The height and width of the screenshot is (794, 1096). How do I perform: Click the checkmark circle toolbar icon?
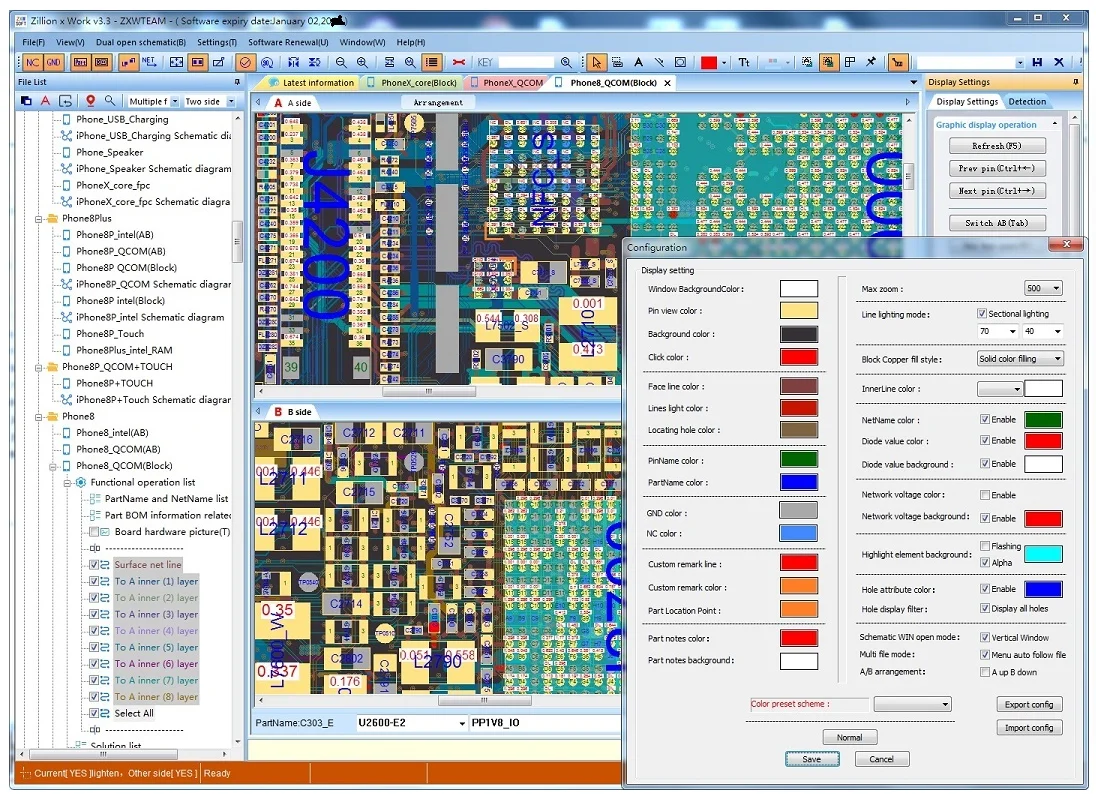[x=245, y=62]
